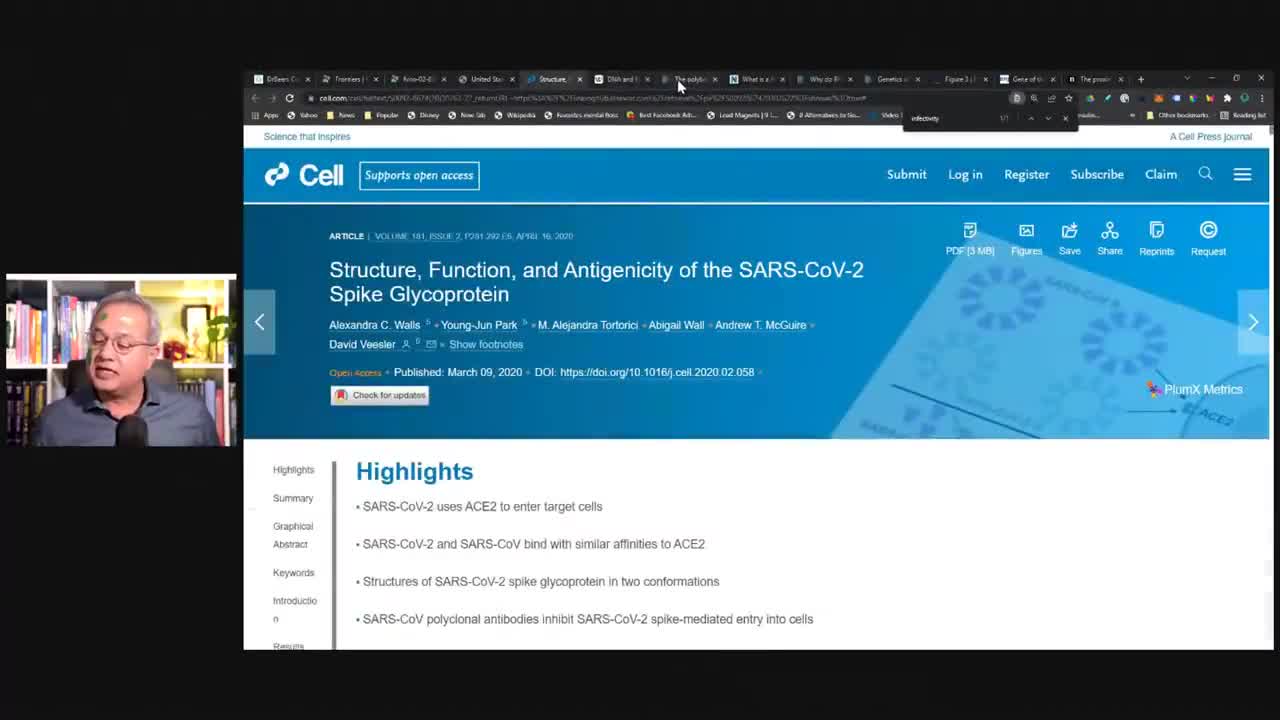Open author Abigail Wall
The width and height of the screenshot is (1280, 720).
[x=676, y=325]
